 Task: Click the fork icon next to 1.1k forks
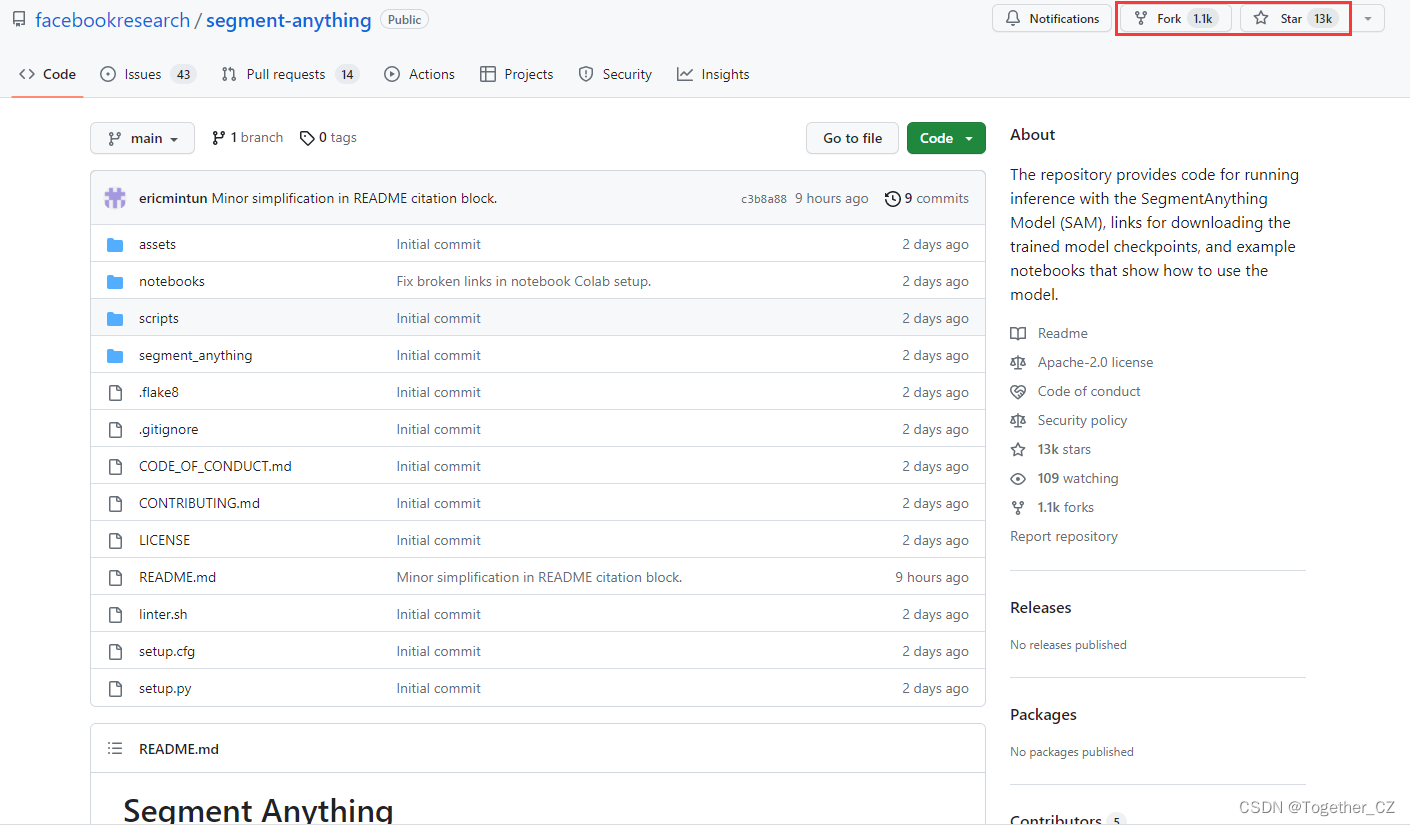pos(1018,507)
